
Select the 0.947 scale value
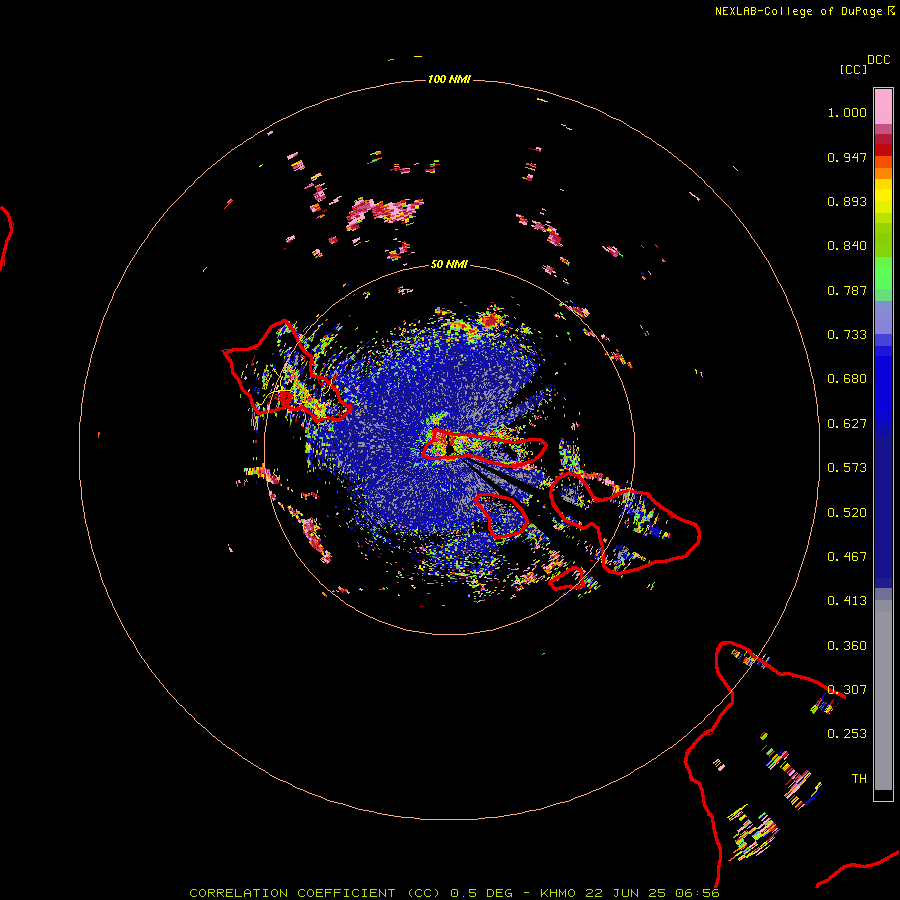point(847,157)
